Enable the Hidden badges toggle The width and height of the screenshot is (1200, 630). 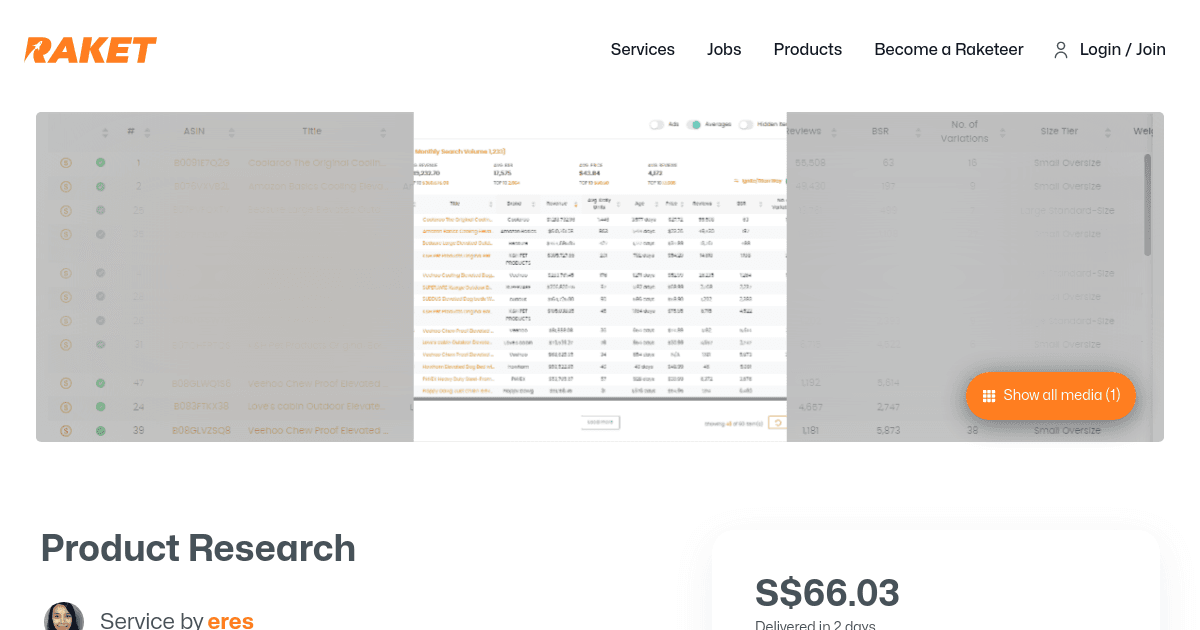[x=746, y=124]
